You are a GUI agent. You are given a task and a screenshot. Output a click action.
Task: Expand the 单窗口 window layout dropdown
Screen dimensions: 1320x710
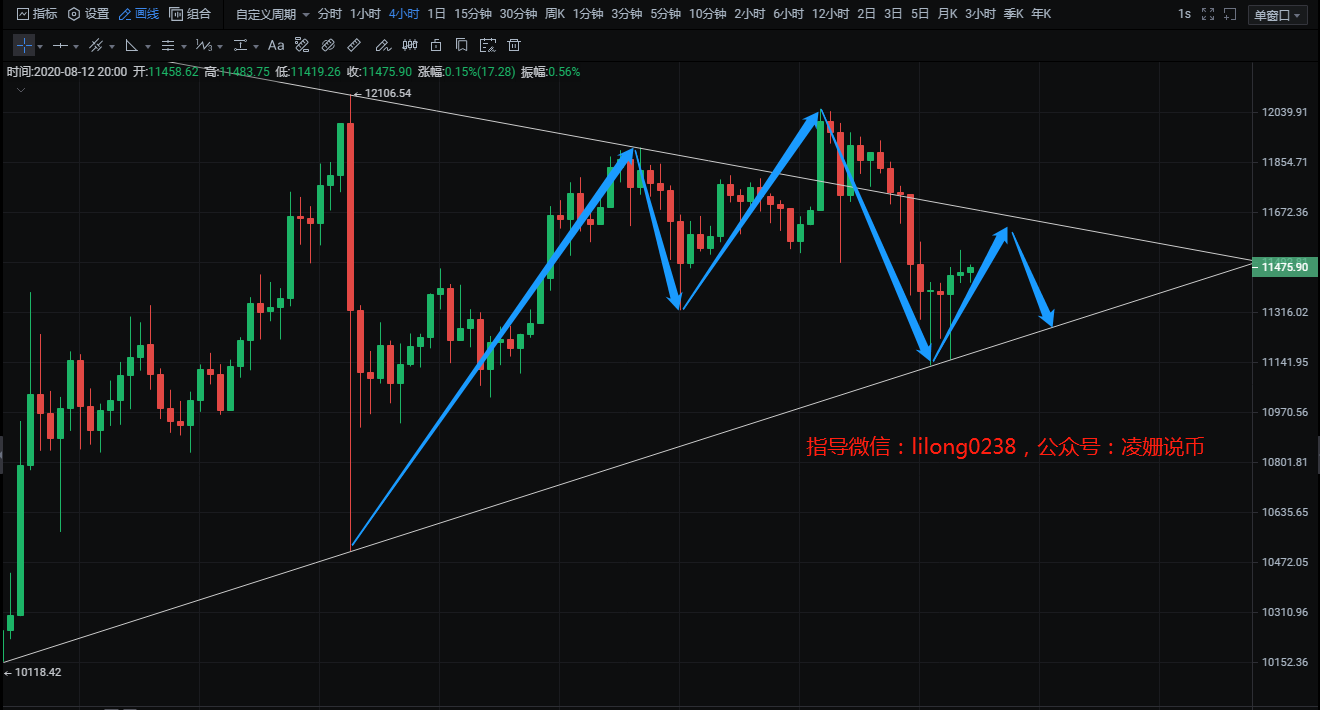pyautogui.click(x=1279, y=15)
